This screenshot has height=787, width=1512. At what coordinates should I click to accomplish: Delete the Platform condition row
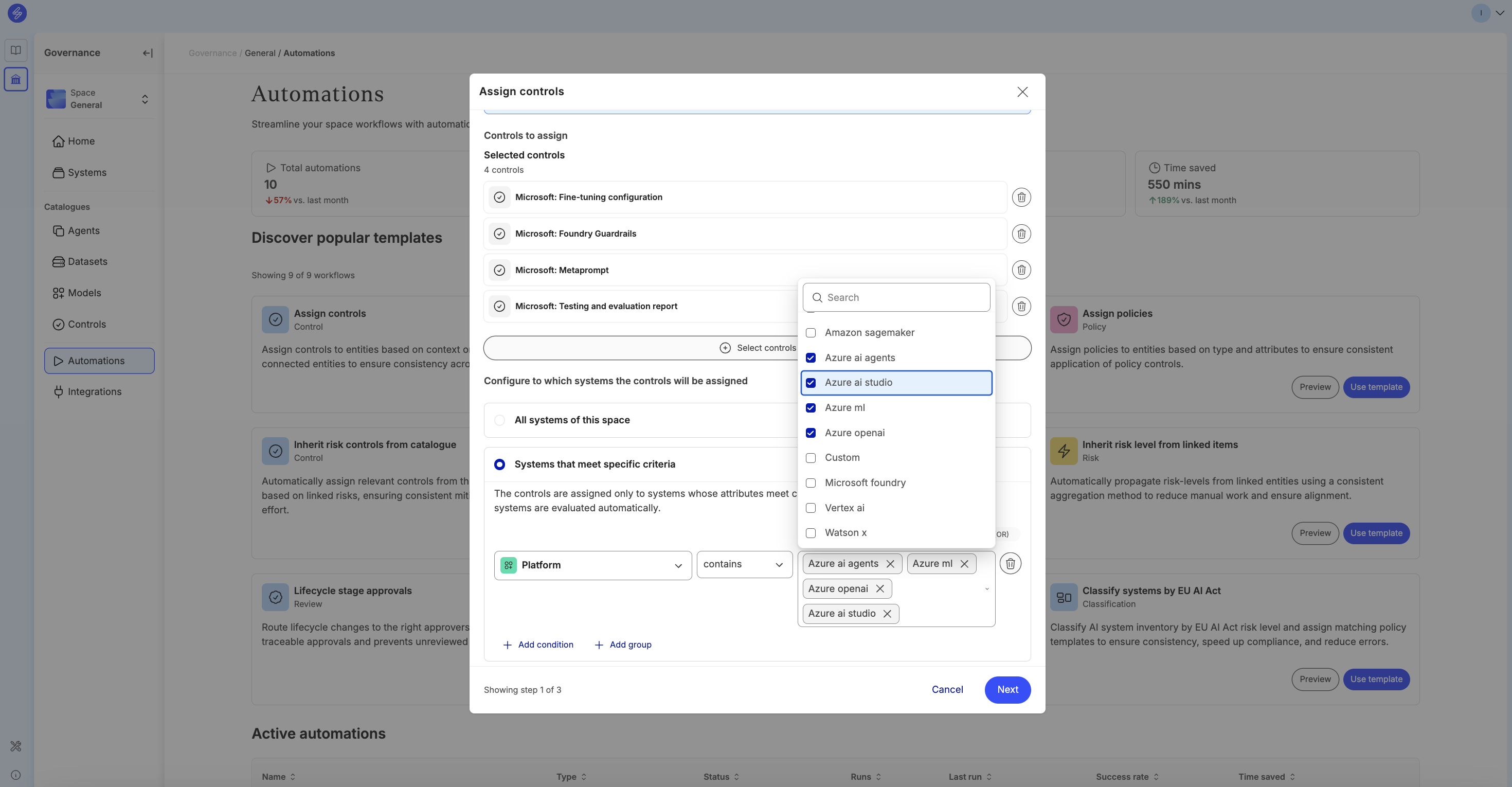(1010, 564)
